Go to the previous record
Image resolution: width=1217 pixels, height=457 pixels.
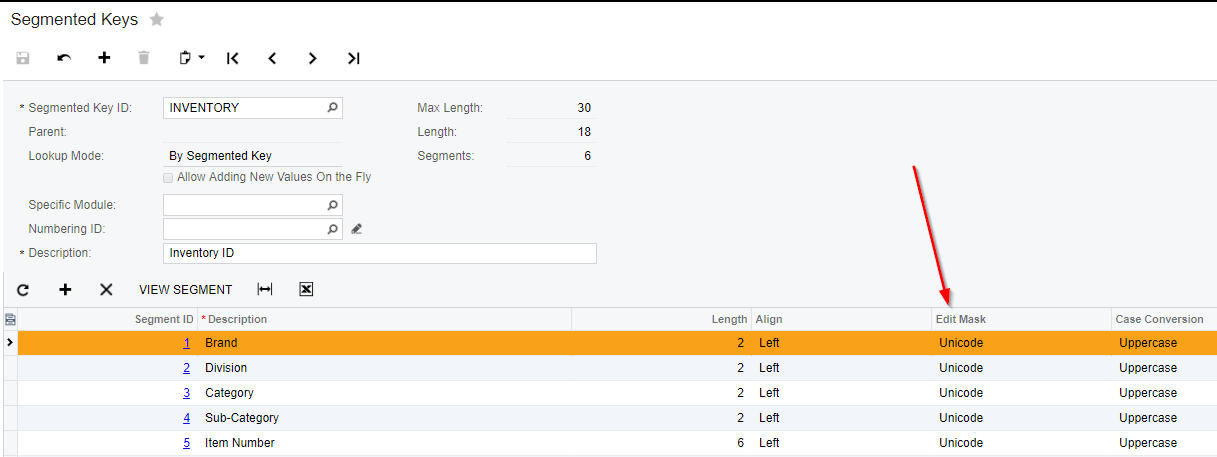pyautogui.click(x=272, y=58)
